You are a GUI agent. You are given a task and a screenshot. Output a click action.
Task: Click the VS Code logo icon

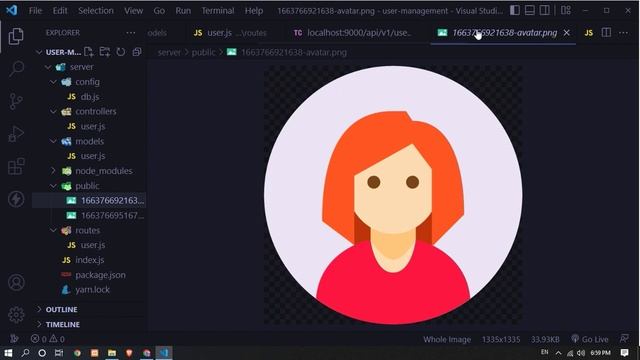[x=11, y=10]
